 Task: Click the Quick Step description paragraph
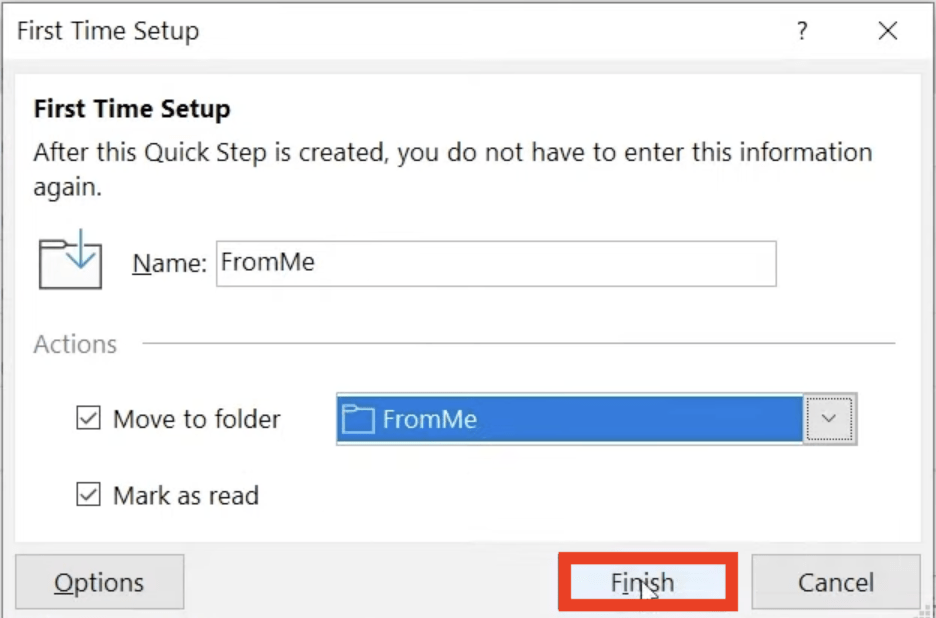coord(453,170)
